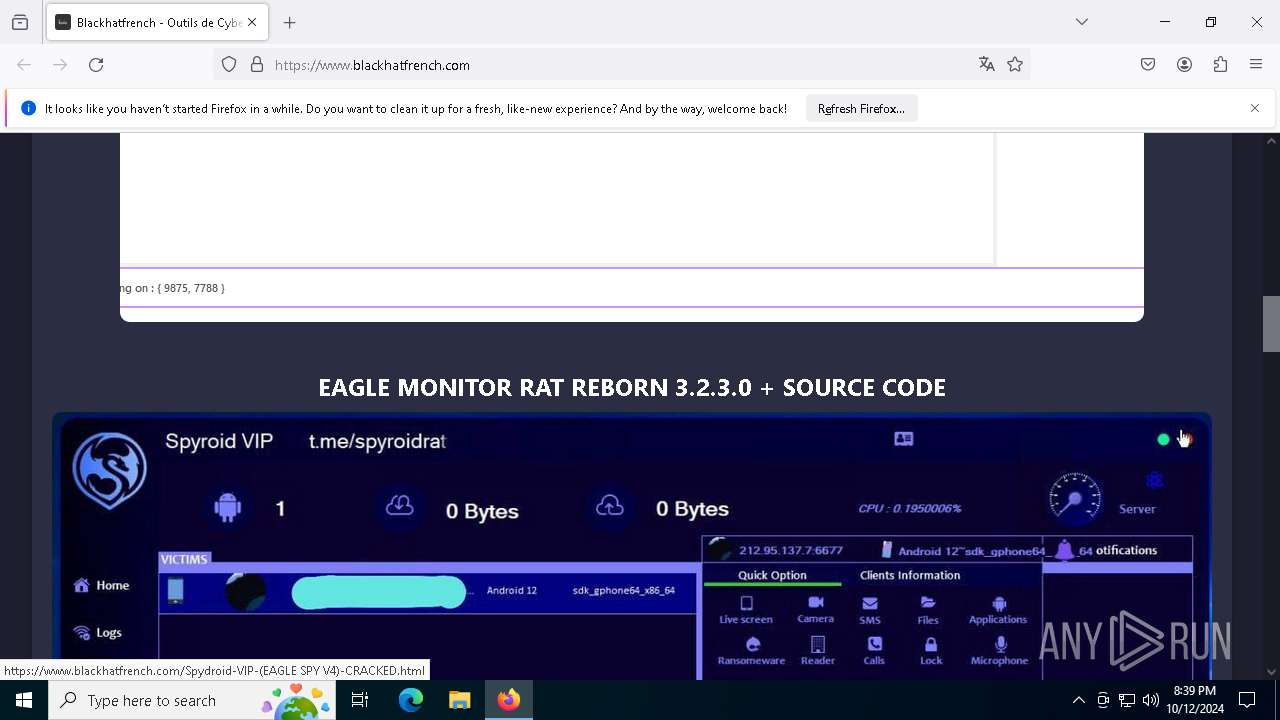Click the scrollbar down arrow

[1271, 672]
